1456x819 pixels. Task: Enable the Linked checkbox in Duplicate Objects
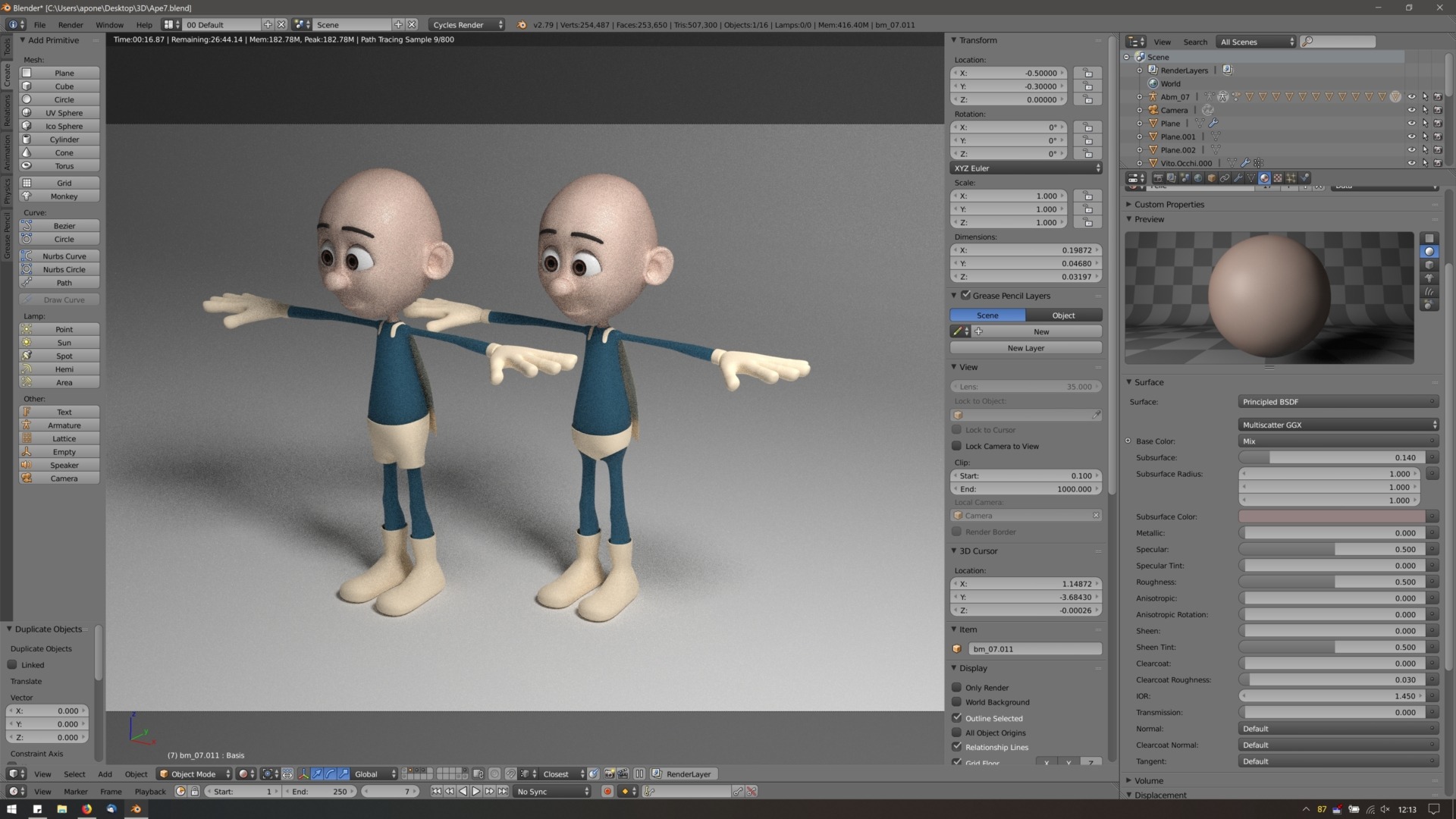tap(12, 664)
